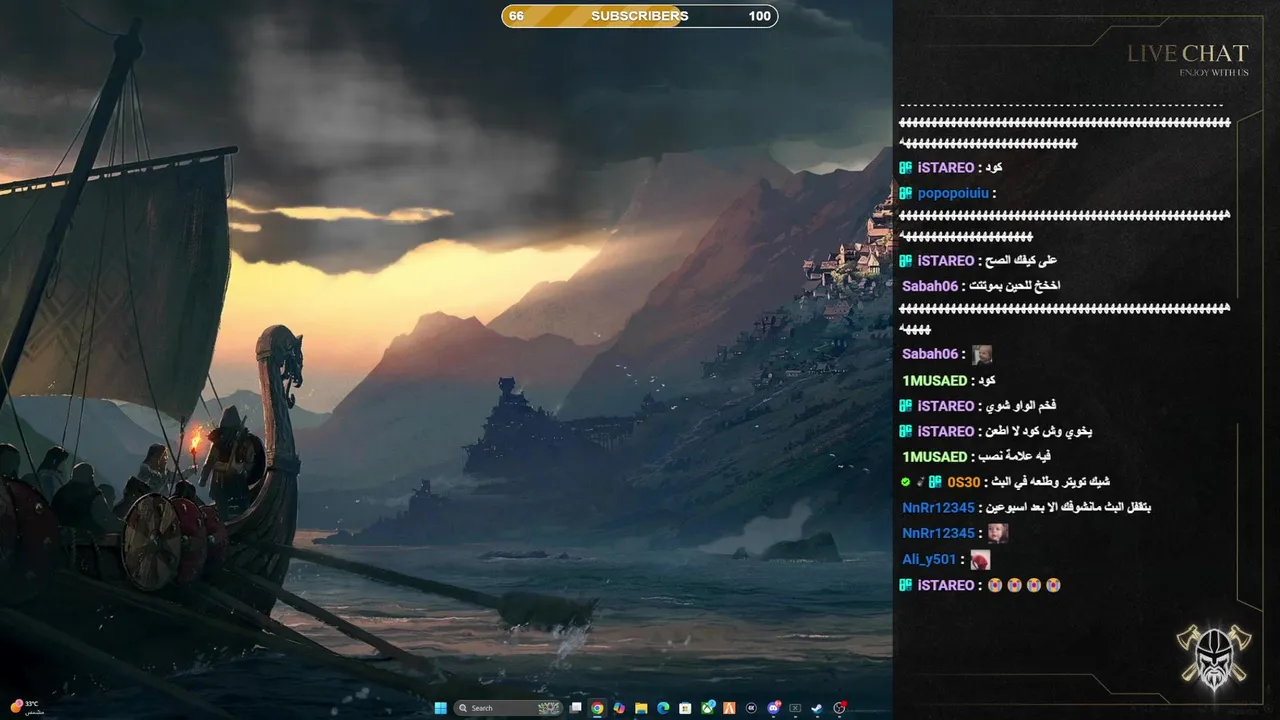Click iSTAREO name beside the crying emojis
Viewport: 1280px width, 720px height.
(x=946, y=585)
